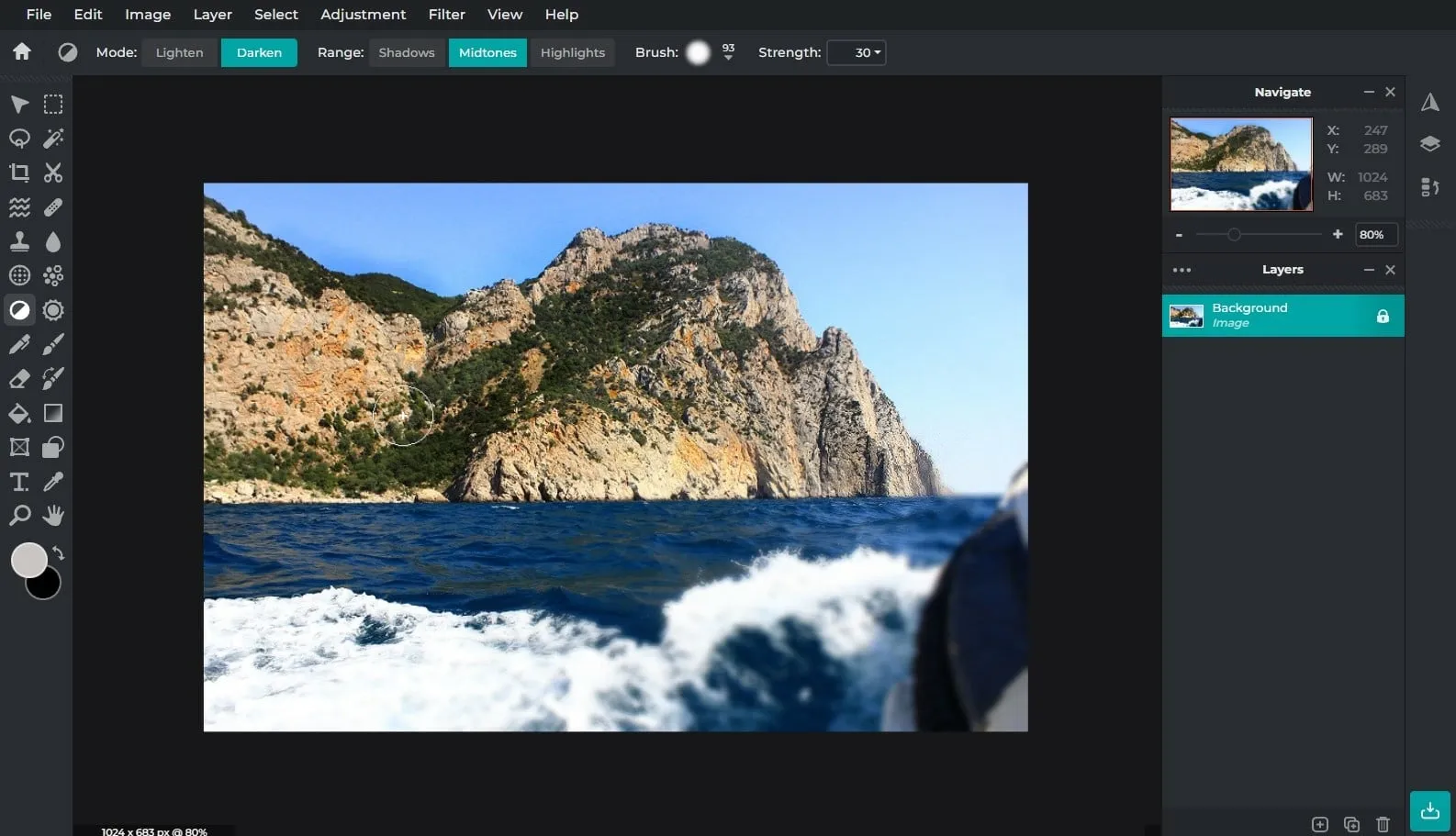This screenshot has width=1456, height=836.
Task: Select the Text tool
Action: click(19, 482)
